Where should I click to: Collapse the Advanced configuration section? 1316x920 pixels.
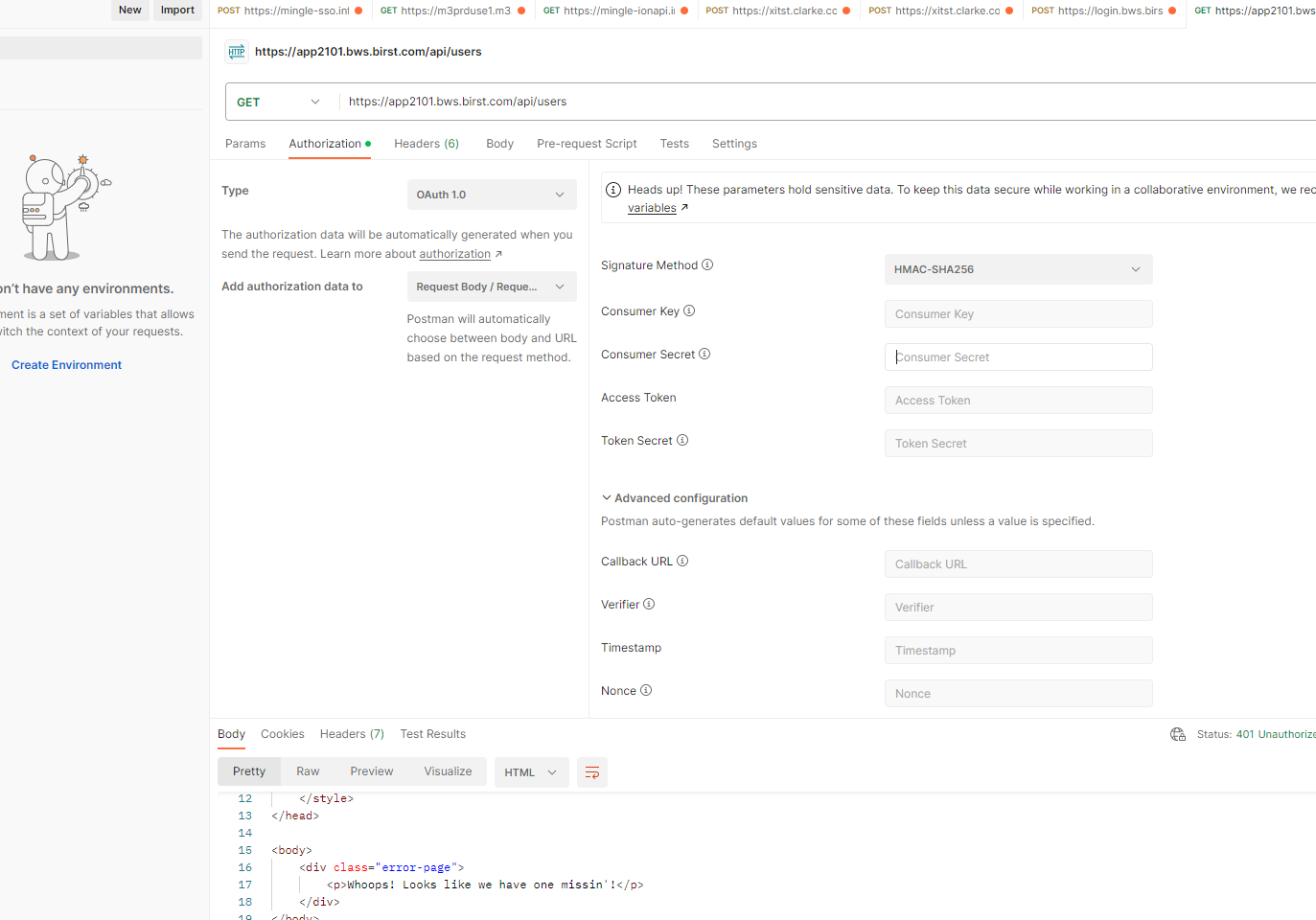pos(675,498)
